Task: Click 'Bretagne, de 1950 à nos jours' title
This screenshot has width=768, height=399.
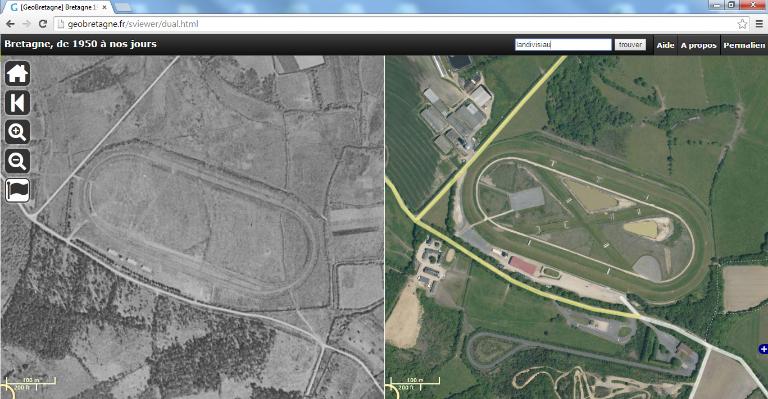Action: (x=80, y=44)
